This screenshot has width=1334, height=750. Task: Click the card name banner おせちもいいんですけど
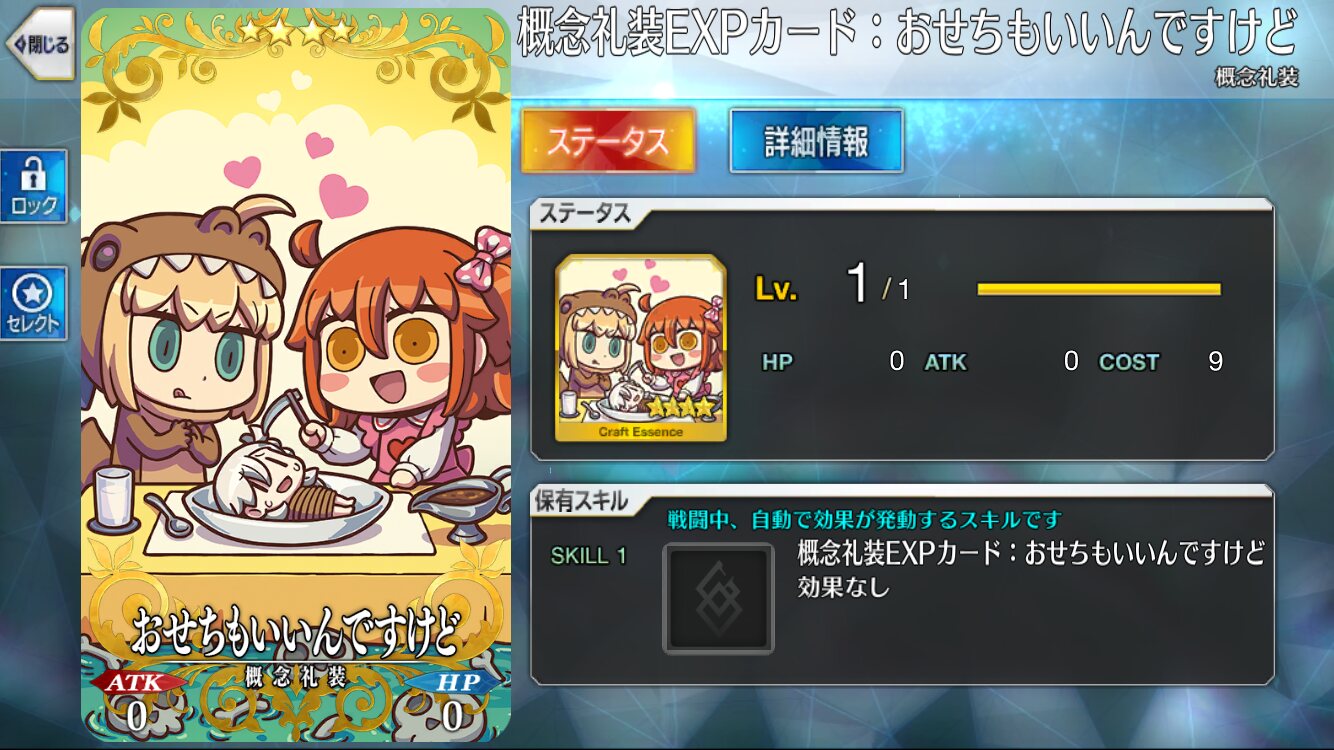(x=296, y=632)
